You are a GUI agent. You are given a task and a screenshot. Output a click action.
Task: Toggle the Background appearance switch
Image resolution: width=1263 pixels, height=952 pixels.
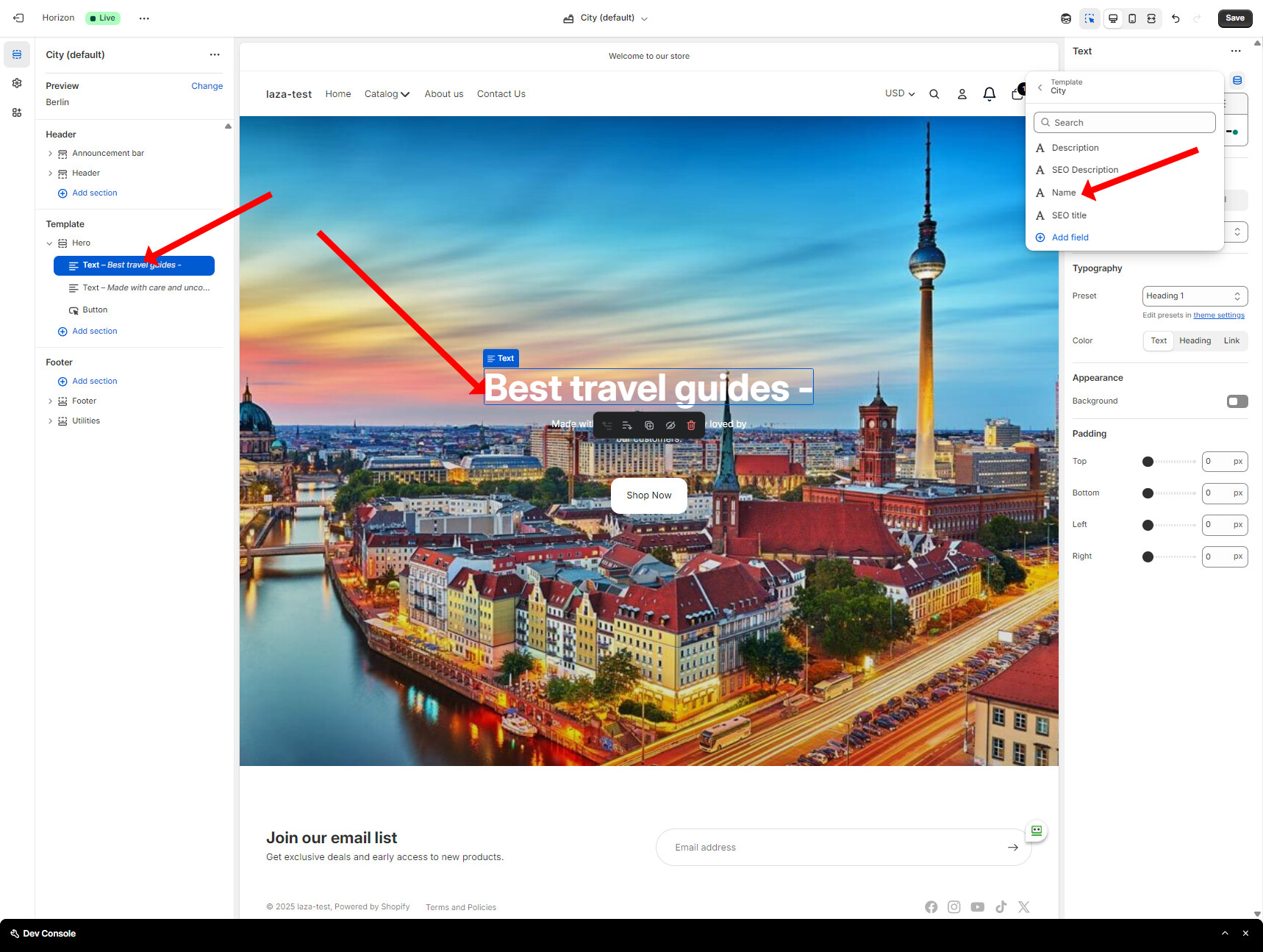[x=1237, y=401]
